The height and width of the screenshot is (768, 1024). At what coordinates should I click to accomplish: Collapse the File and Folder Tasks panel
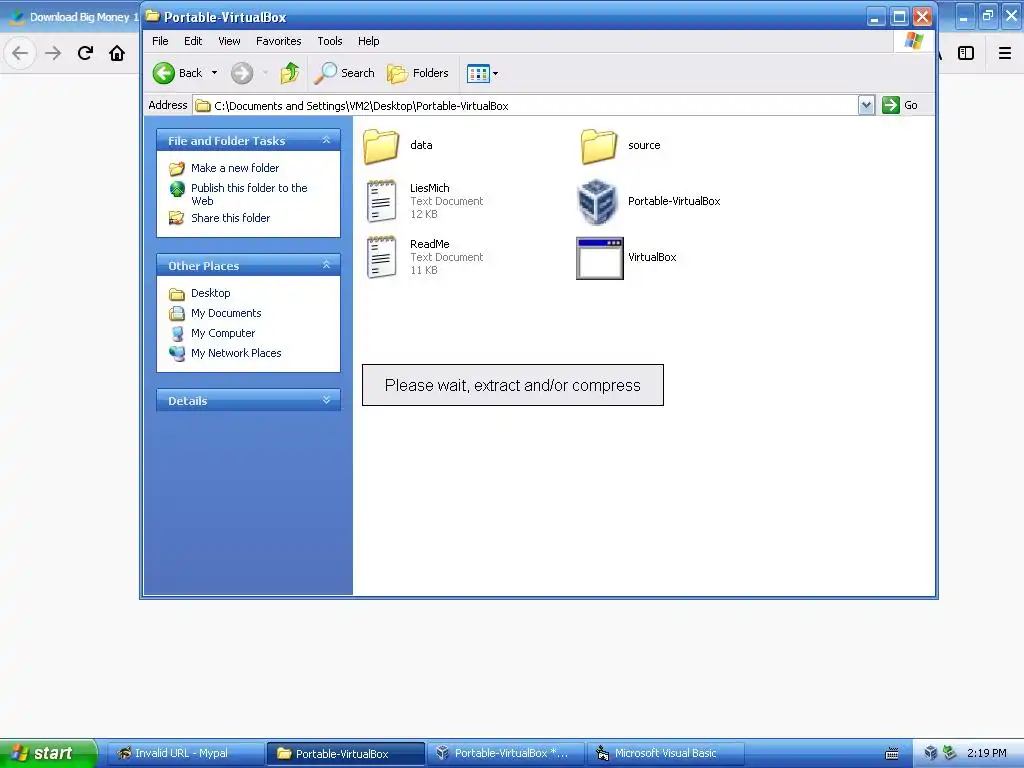tap(327, 140)
